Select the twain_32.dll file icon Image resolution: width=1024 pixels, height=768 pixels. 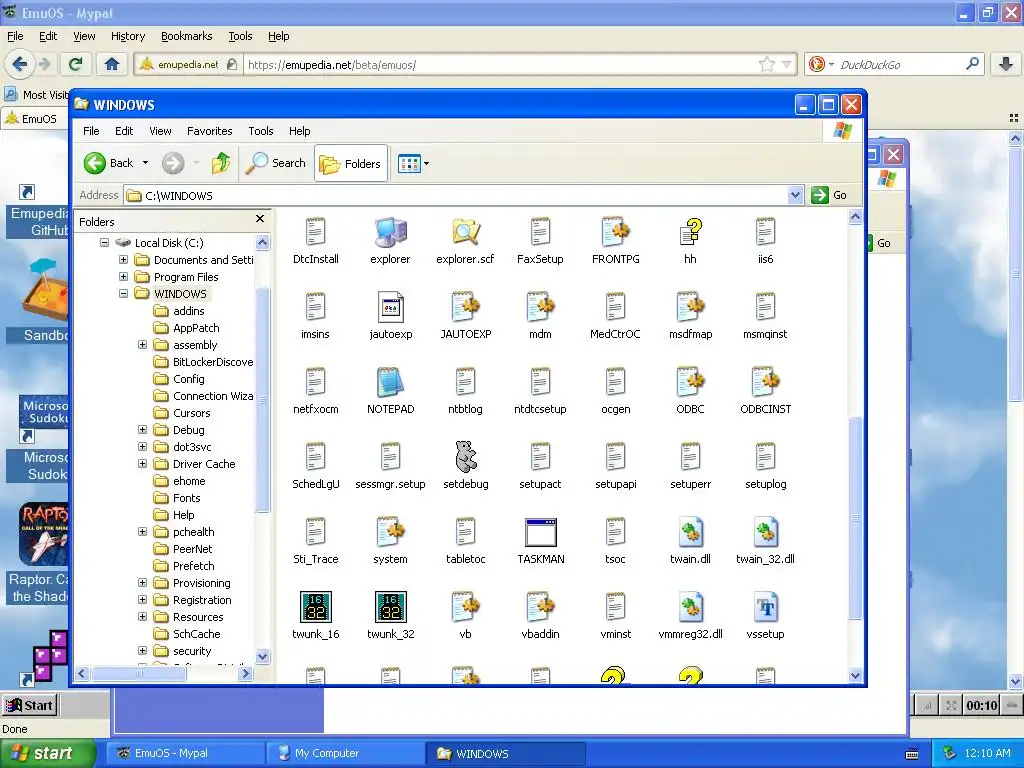pyautogui.click(x=765, y=532)
